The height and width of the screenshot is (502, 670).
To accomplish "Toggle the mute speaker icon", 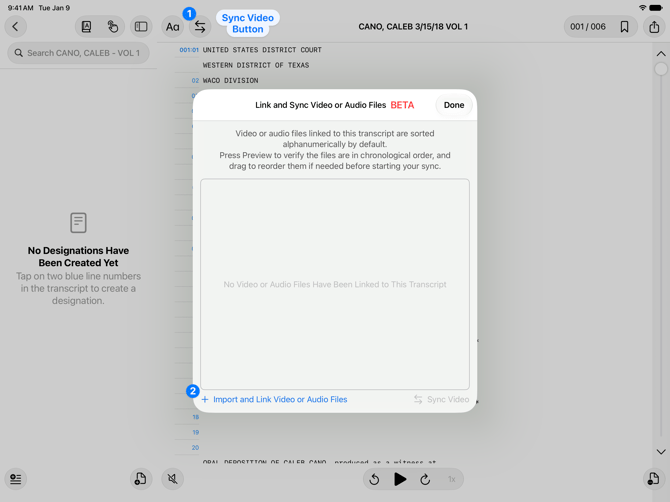I will point(173,479).
